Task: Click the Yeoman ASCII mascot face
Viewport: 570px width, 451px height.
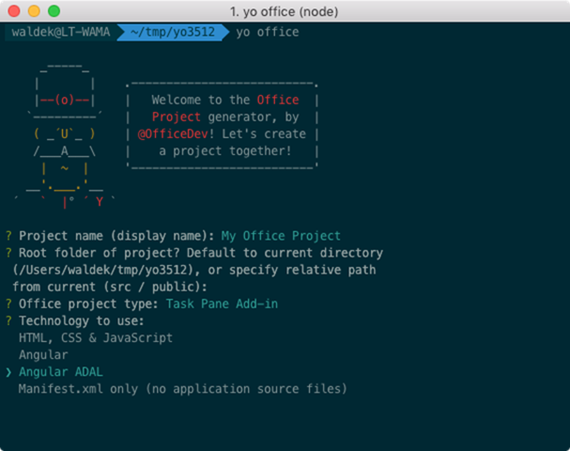Action: click(64, 134)
